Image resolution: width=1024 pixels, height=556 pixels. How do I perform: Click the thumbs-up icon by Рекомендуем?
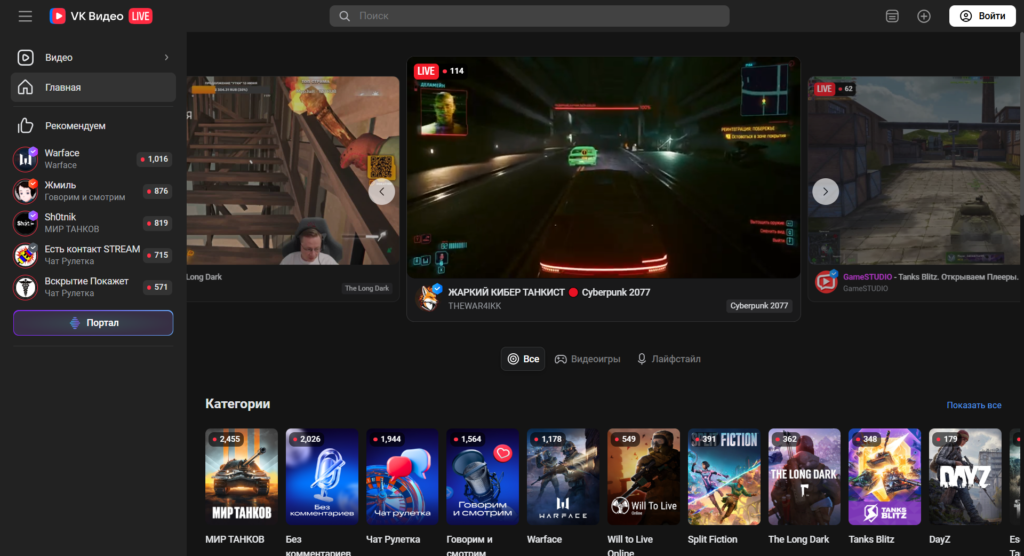pyautogui.click(x=25, y=125)
